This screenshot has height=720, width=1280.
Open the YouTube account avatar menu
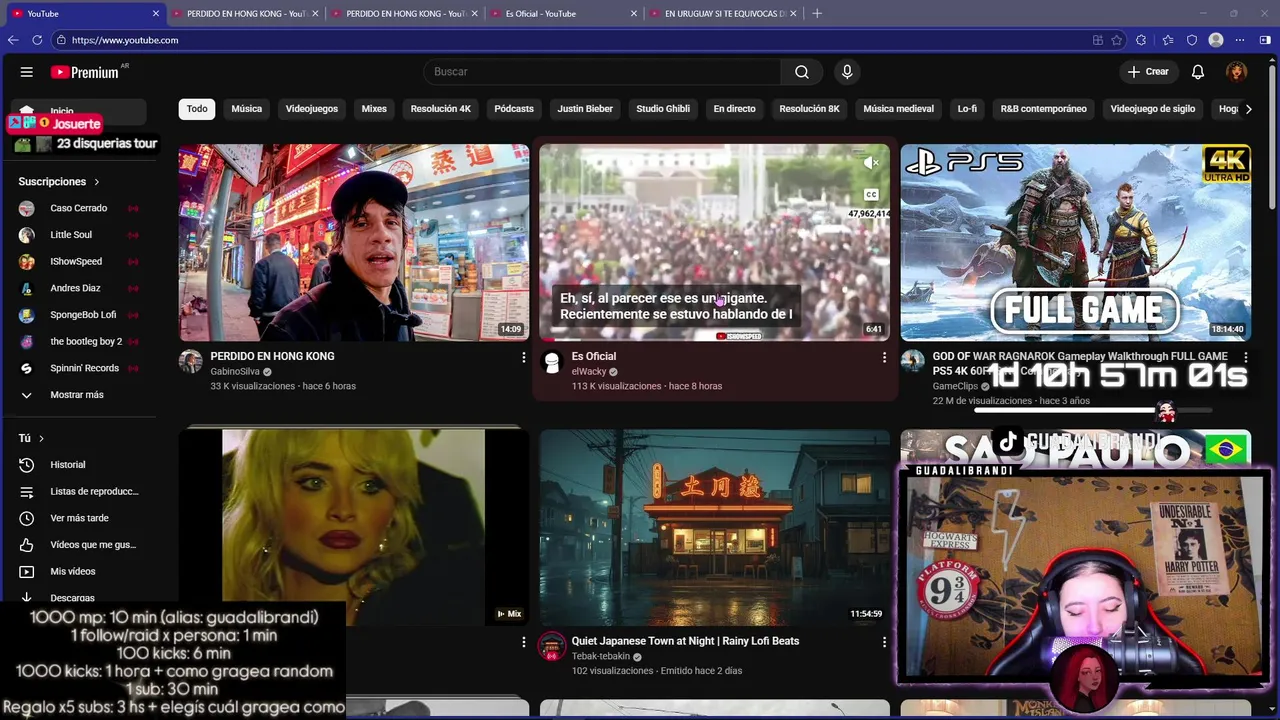tap(1237, 72)
